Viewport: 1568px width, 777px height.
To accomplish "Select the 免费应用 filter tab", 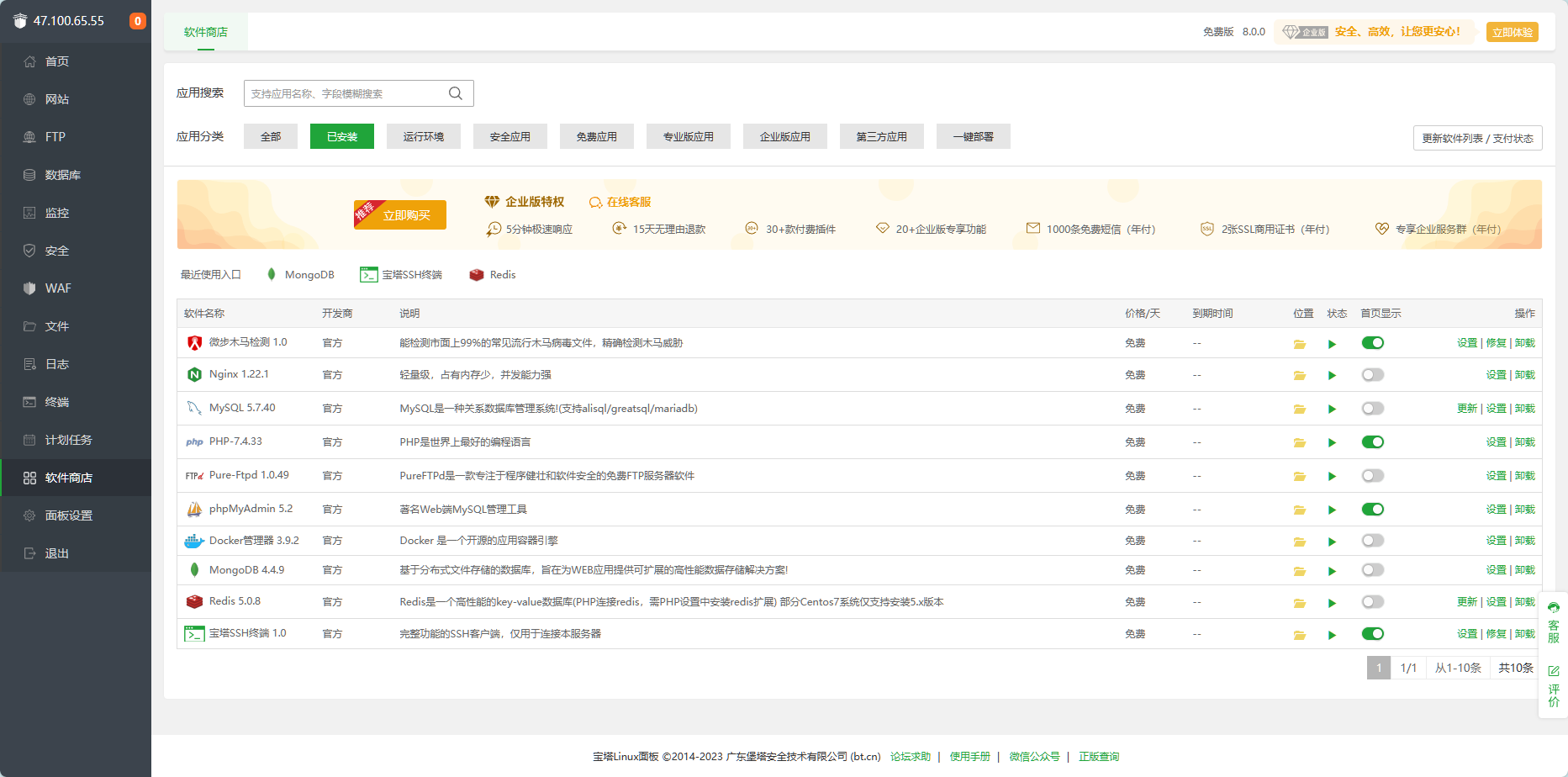I will point(596,135).
